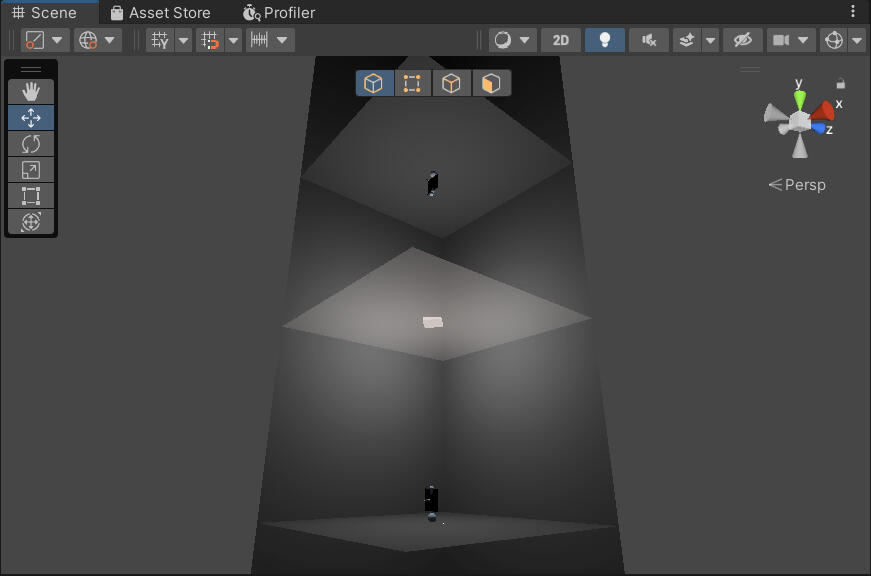The height and width of the screenshot is (576, 871).
Task: Select the Transform tool
Action: 31,222
